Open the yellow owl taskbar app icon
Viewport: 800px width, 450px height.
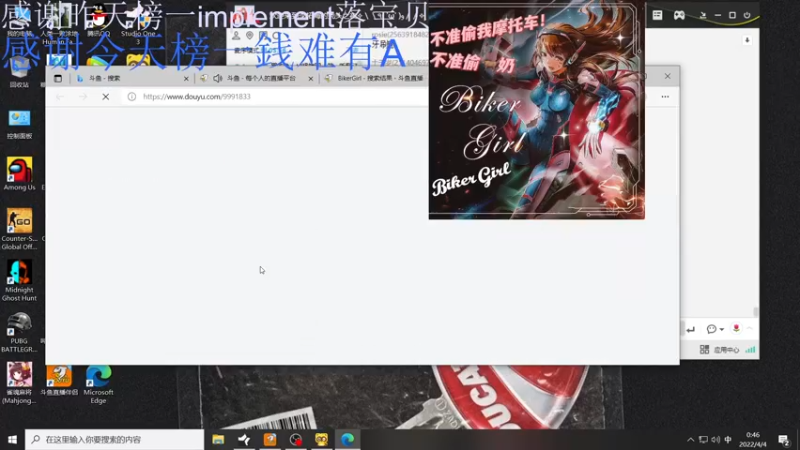pos(321,439)
